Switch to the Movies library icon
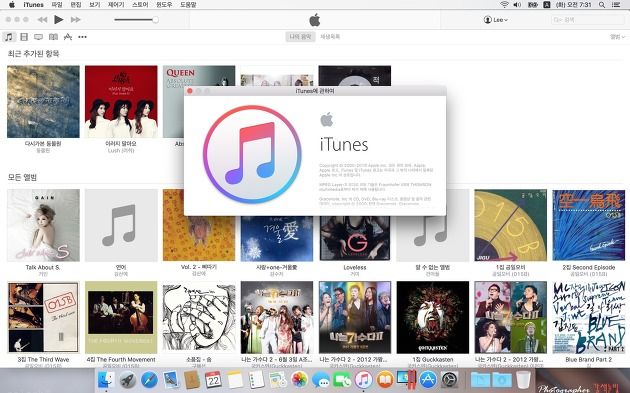630x393 pixels. tap(24, 37)
